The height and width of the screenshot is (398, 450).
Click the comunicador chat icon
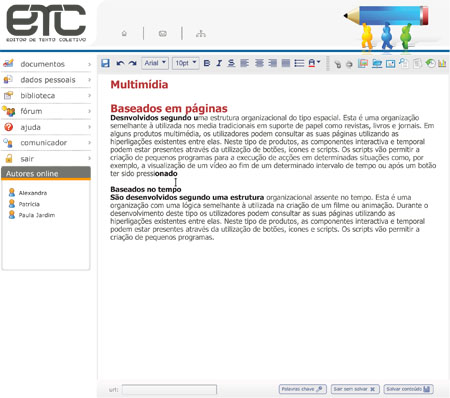pyautogui.click(x=8, y=143)
